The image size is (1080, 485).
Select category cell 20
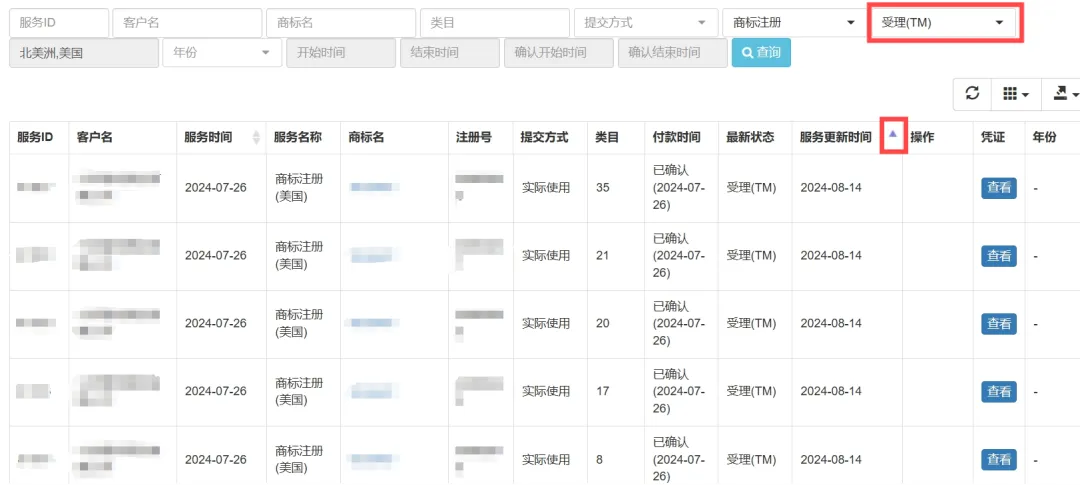coord(603,323)
